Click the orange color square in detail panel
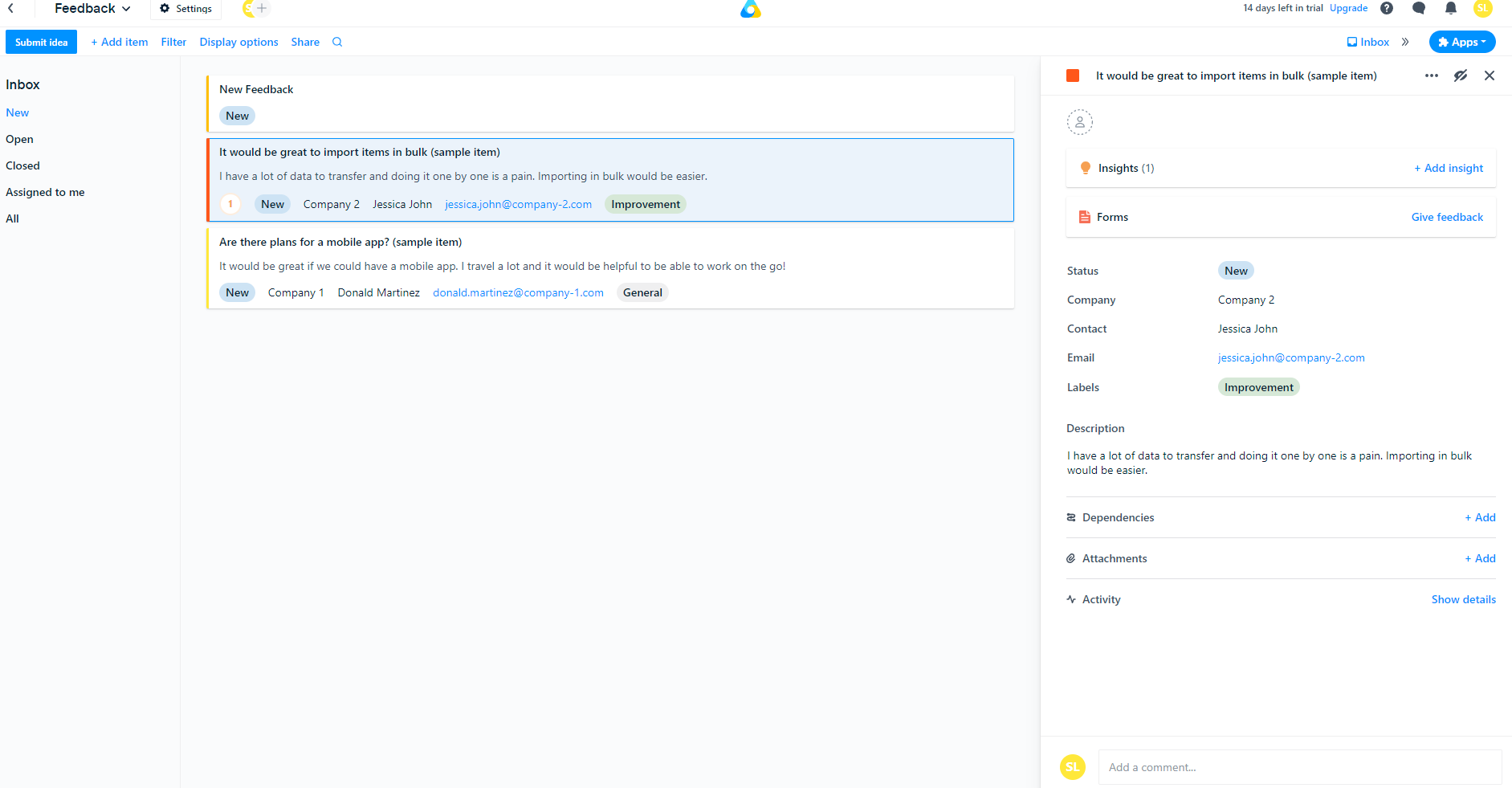Screen dimensions: 1512x788 coord(1073,76)
